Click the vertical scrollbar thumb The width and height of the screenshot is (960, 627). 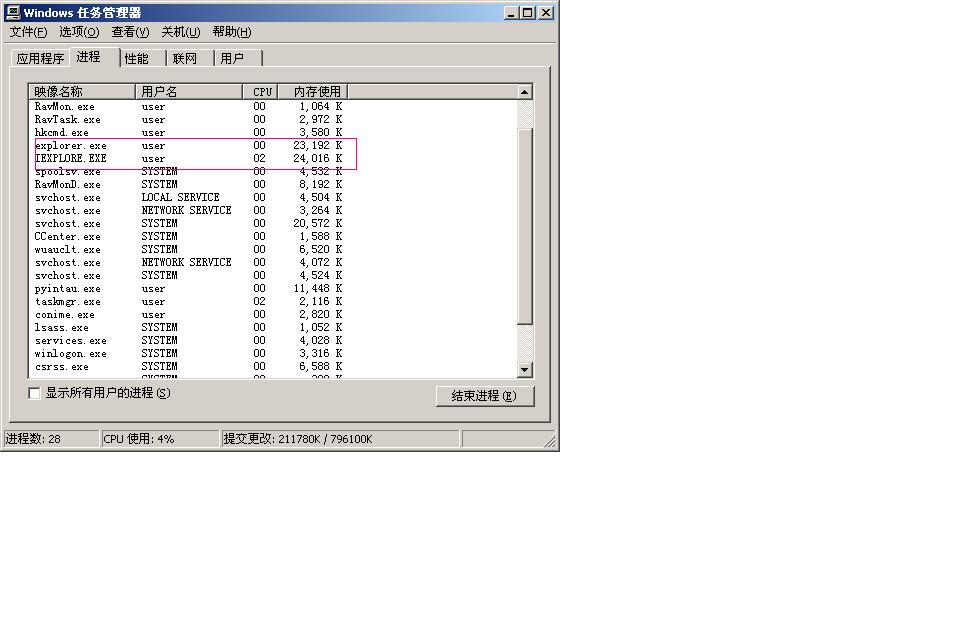coord(525,226)
